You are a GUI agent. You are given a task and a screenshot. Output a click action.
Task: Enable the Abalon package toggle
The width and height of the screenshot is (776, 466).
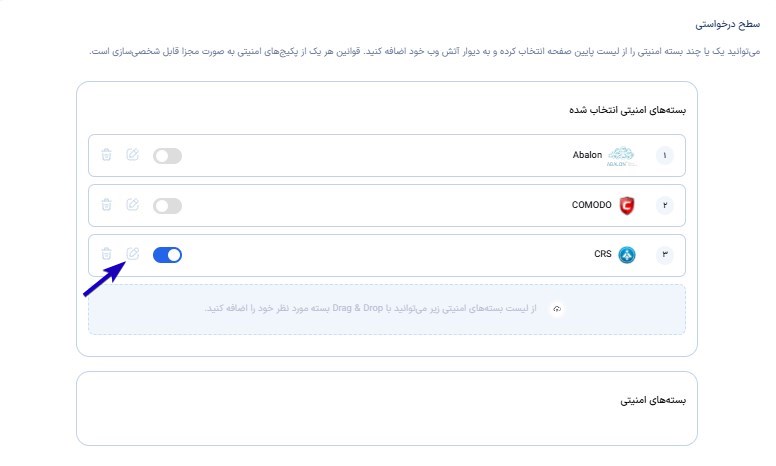click(x=167, y=156)
